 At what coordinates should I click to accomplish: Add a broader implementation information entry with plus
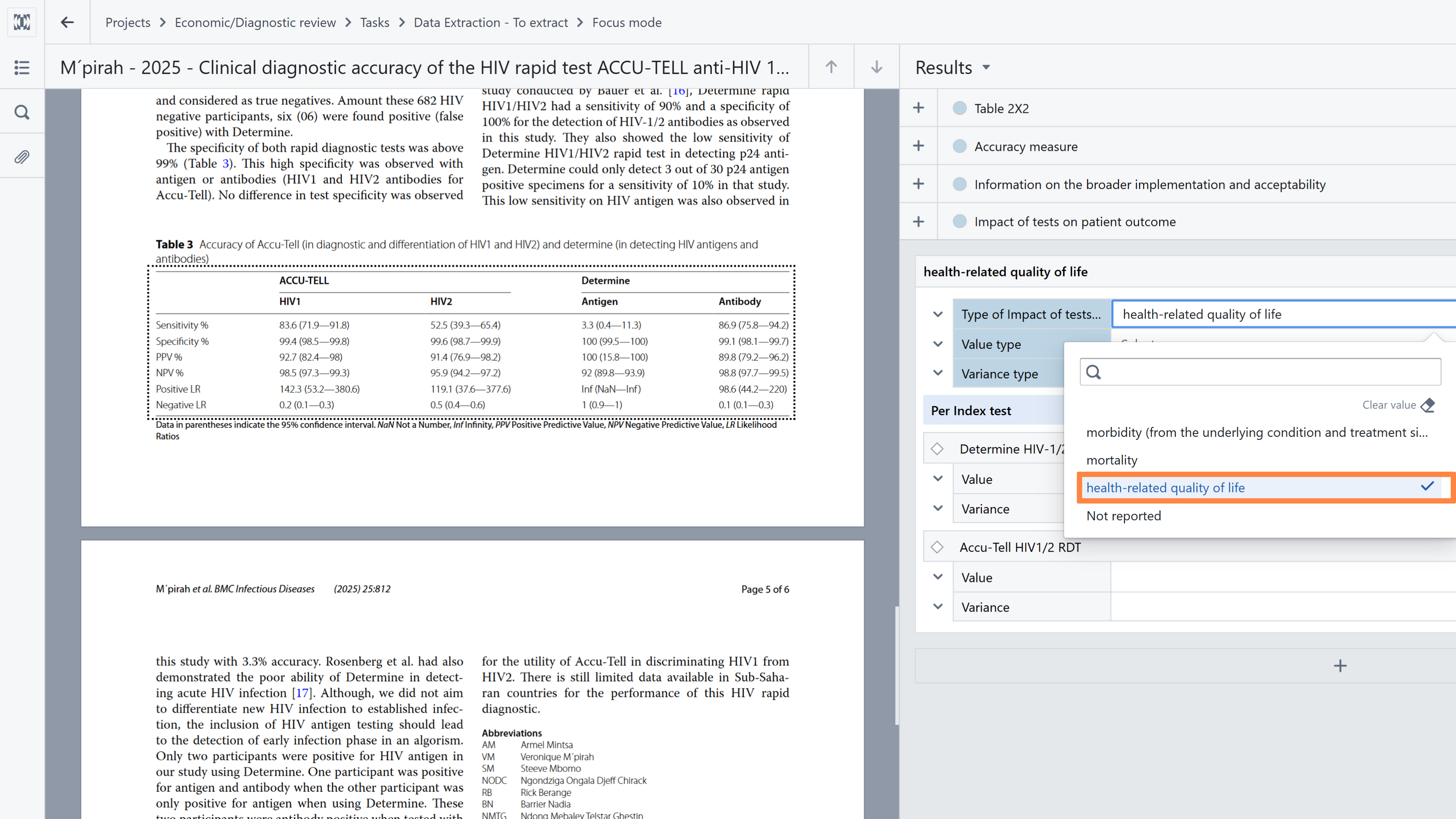coord(918,184)
